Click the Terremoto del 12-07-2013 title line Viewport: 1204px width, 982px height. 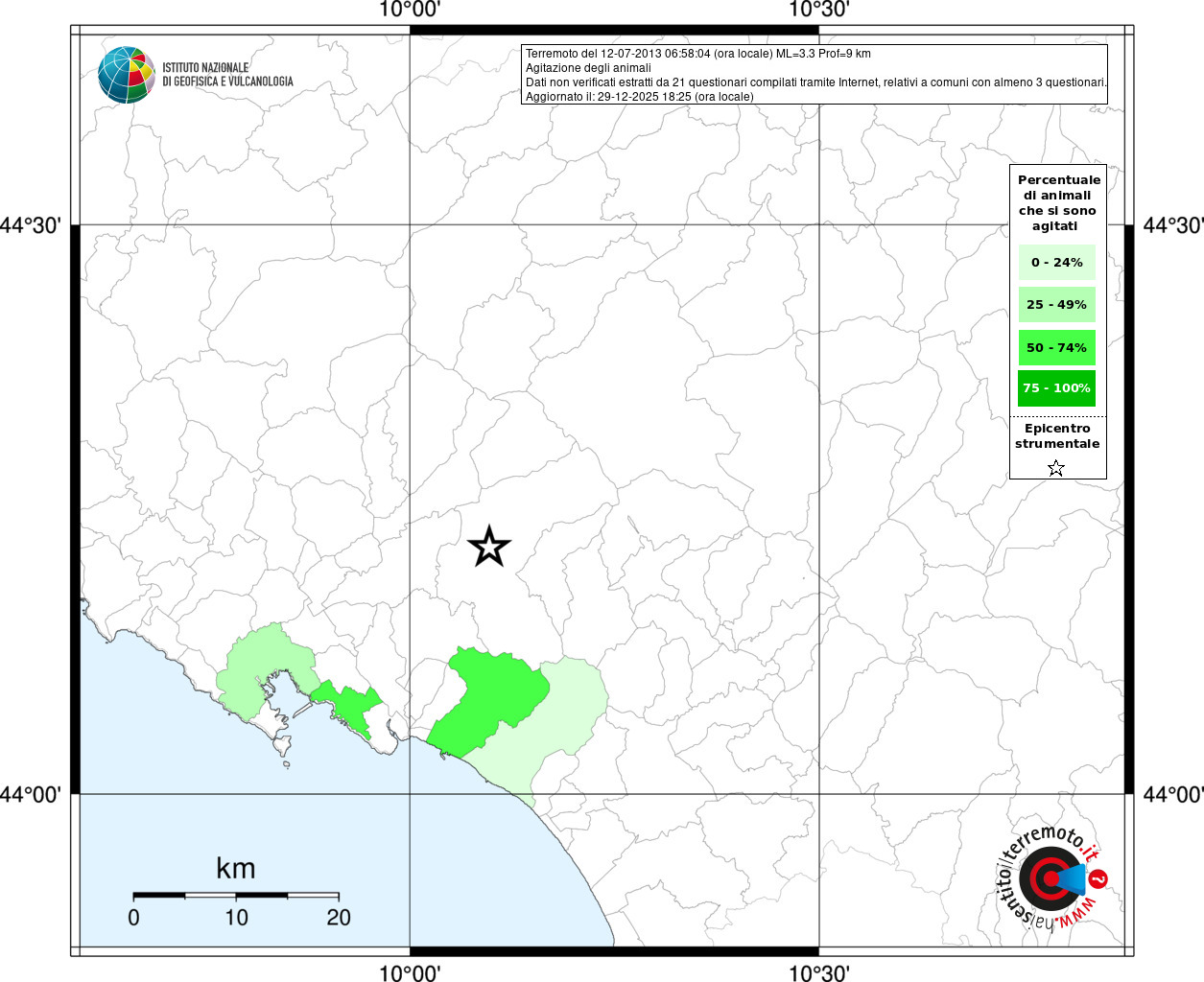click(698, 54)
